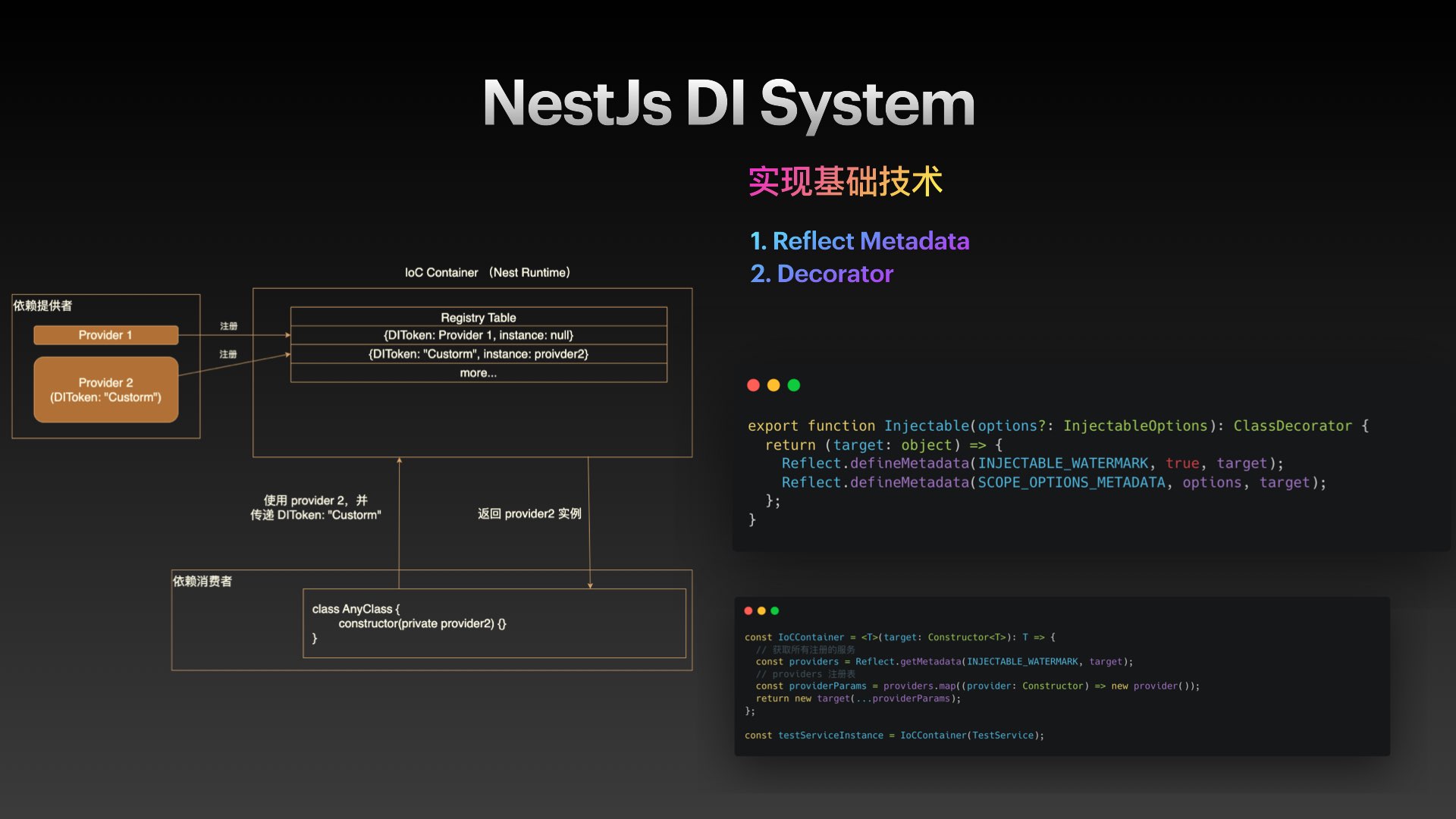Expand the DIToken Custorm registry entry
The width and height of the screenshot is (1456, 819).
pos(478,354)
